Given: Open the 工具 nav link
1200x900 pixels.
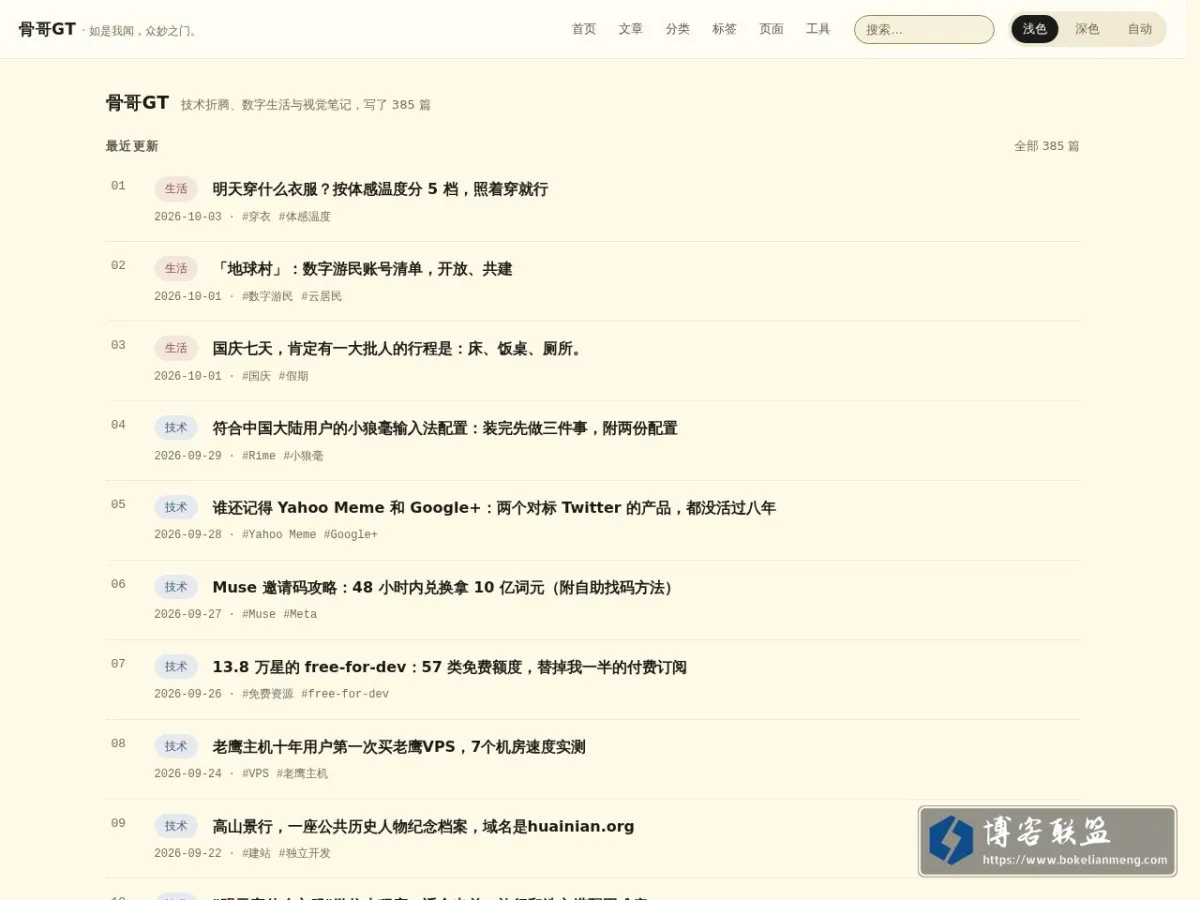Looking at the screenshot, I should coord(818,29).
